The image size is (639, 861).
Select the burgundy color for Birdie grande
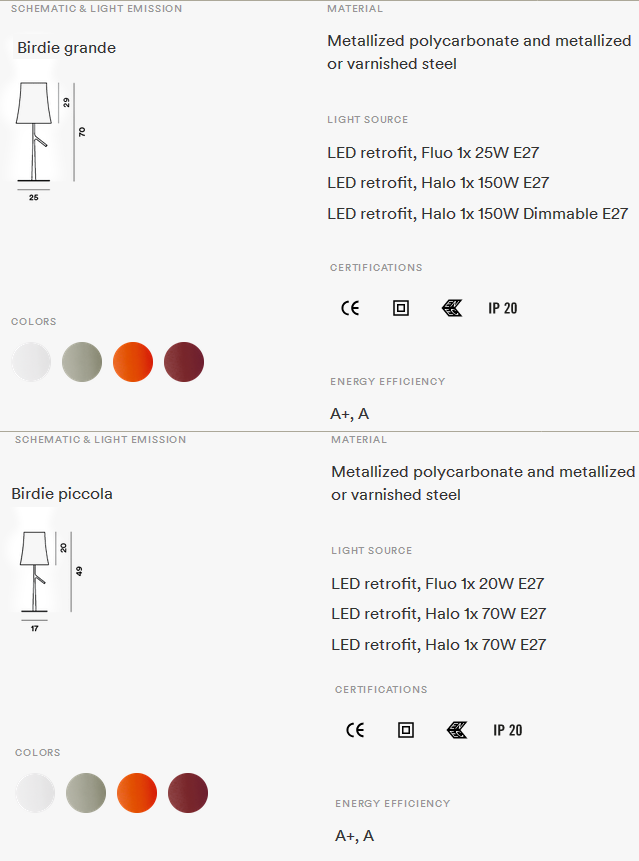pyautogui.click(x=184, y=362)
